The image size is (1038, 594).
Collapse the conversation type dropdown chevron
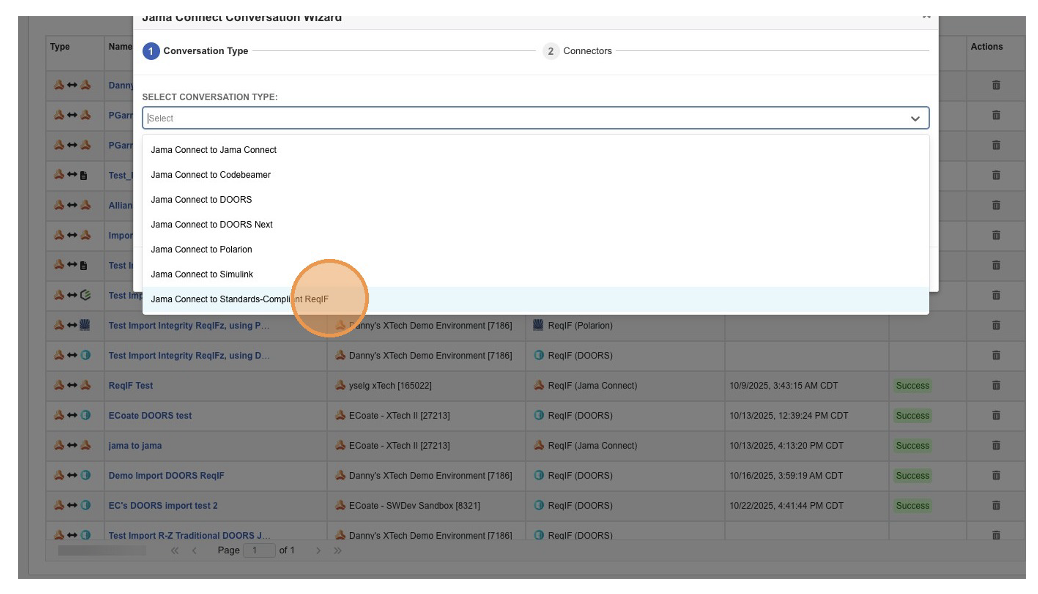click(x=915, y=119)
